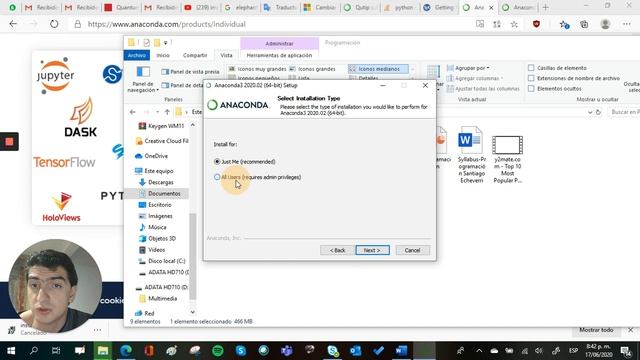The image size is (640, 360).
Task: Open File Explorer taskbar icon
Action: (x=102, y=351)
